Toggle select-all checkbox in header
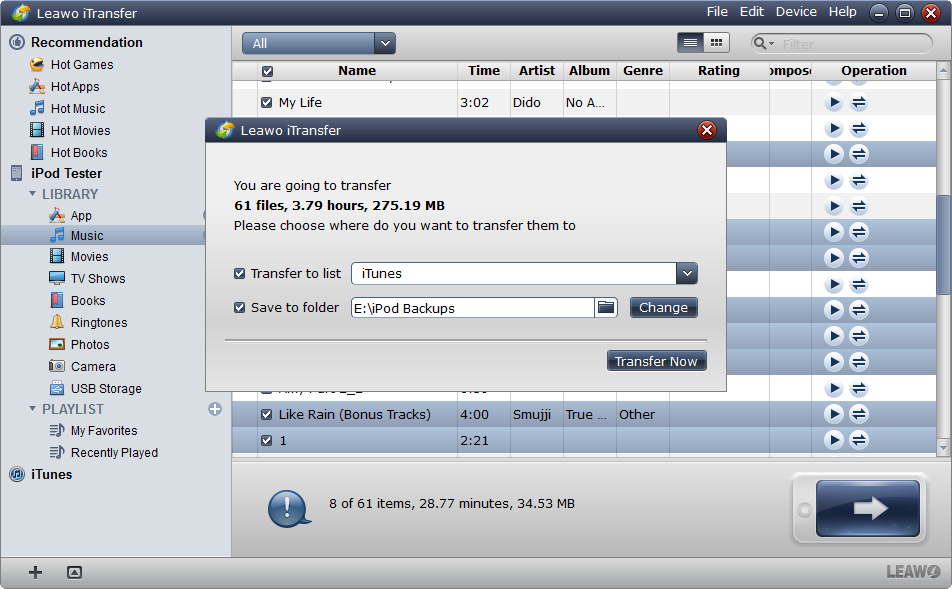The height and width of the screenshot is (589, 952). (267, 72)
